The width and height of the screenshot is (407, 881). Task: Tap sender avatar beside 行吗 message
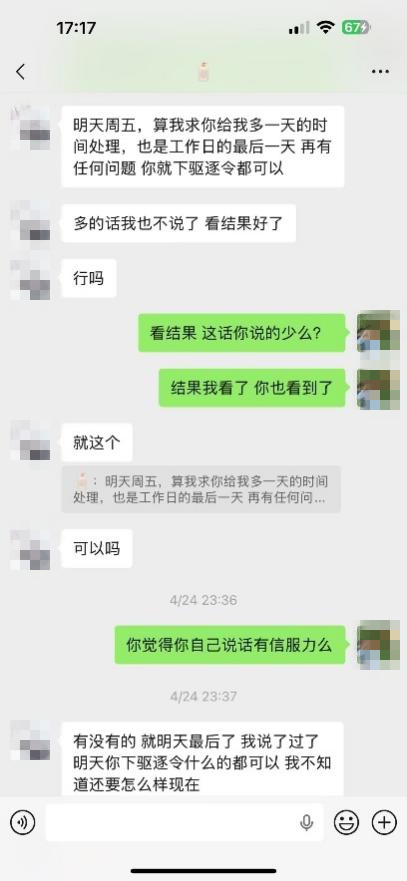click(30, 279)
